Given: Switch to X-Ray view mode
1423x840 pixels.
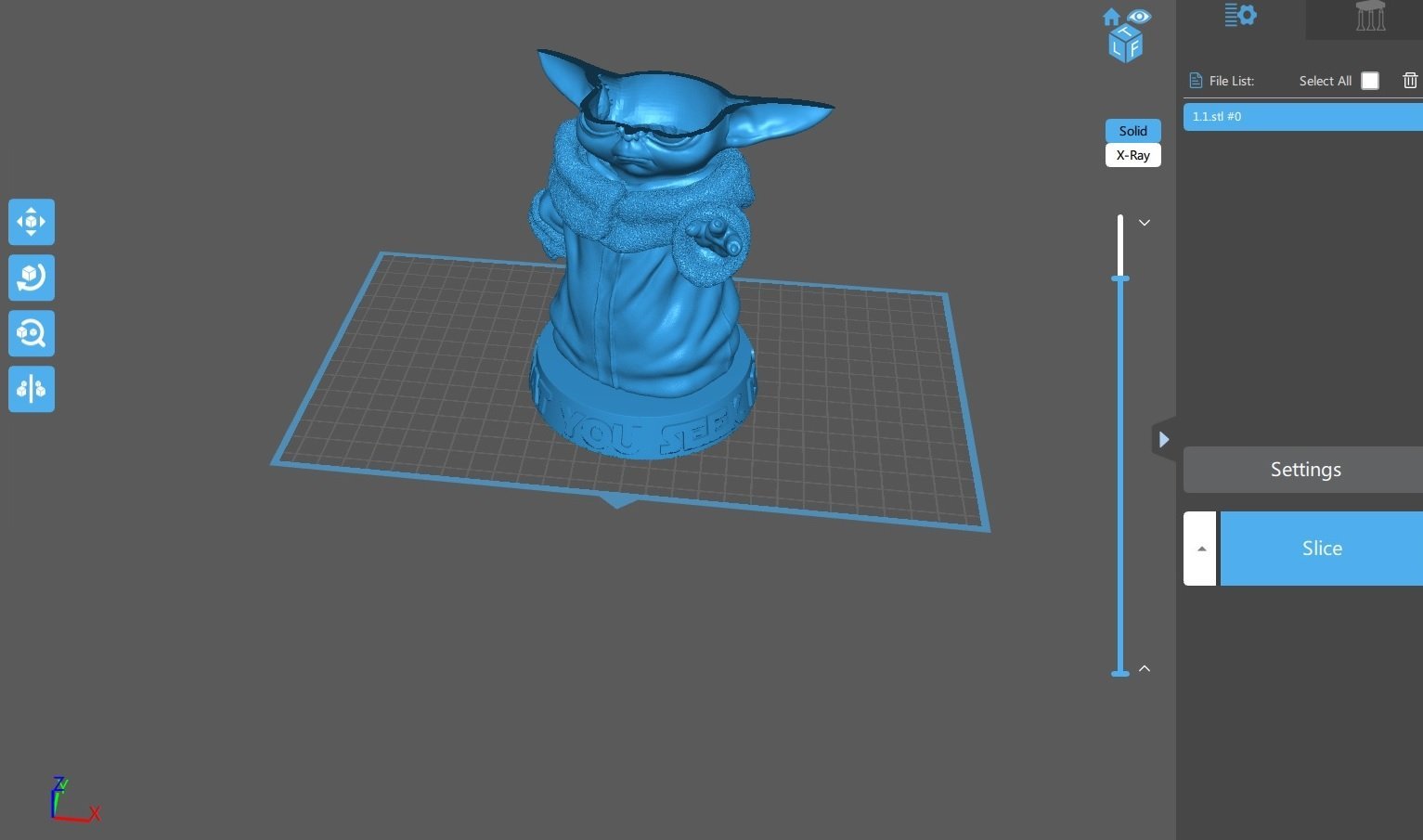Looking at the screenshot, I should 1132,155.
